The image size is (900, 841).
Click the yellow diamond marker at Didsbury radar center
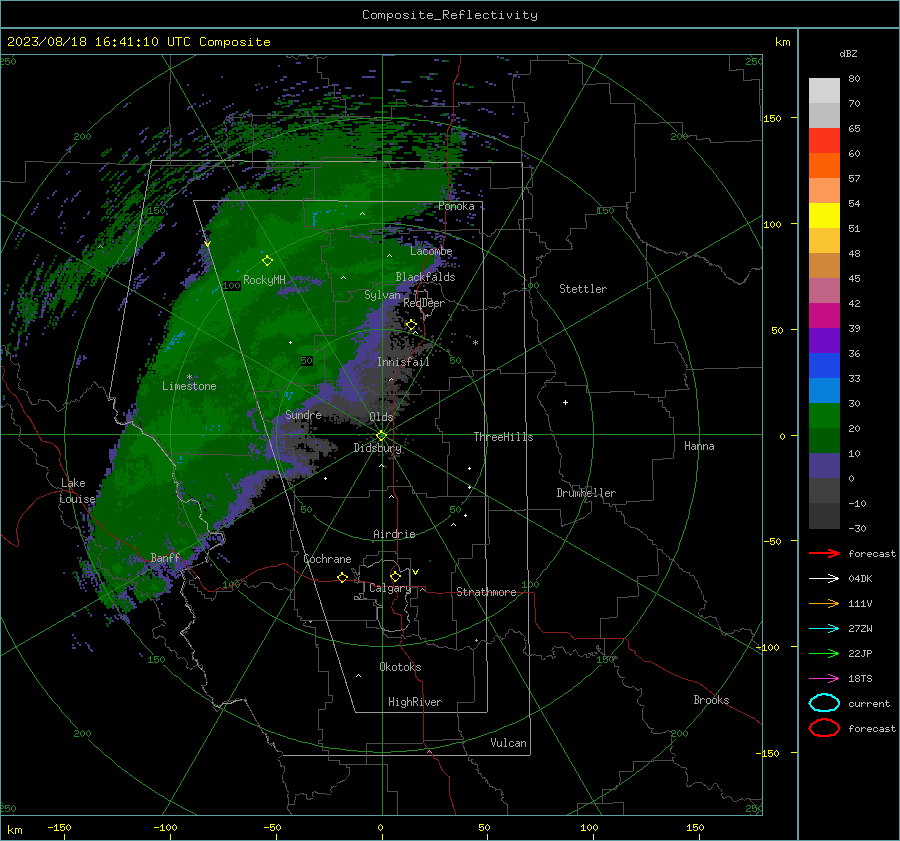[382, 436]
